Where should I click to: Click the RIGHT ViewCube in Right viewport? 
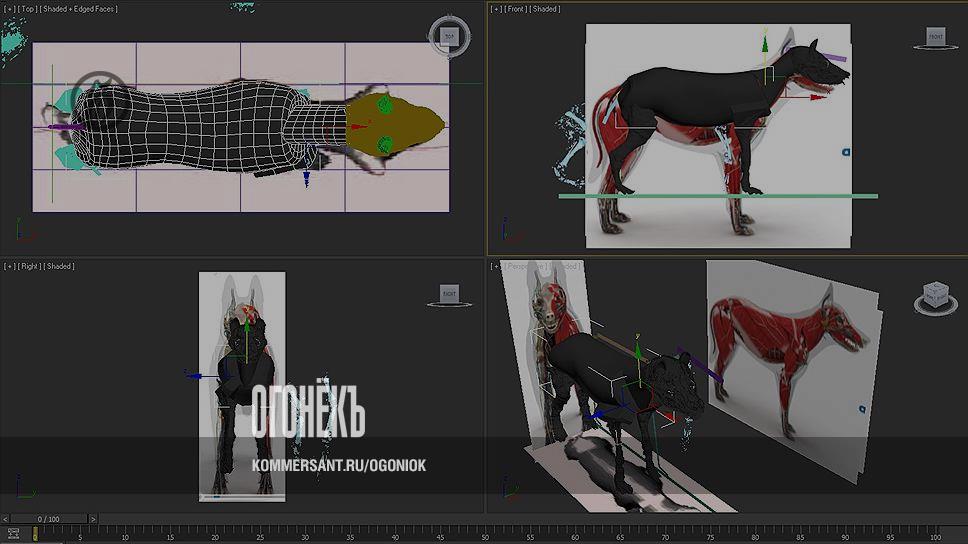(x=449, y=294)
